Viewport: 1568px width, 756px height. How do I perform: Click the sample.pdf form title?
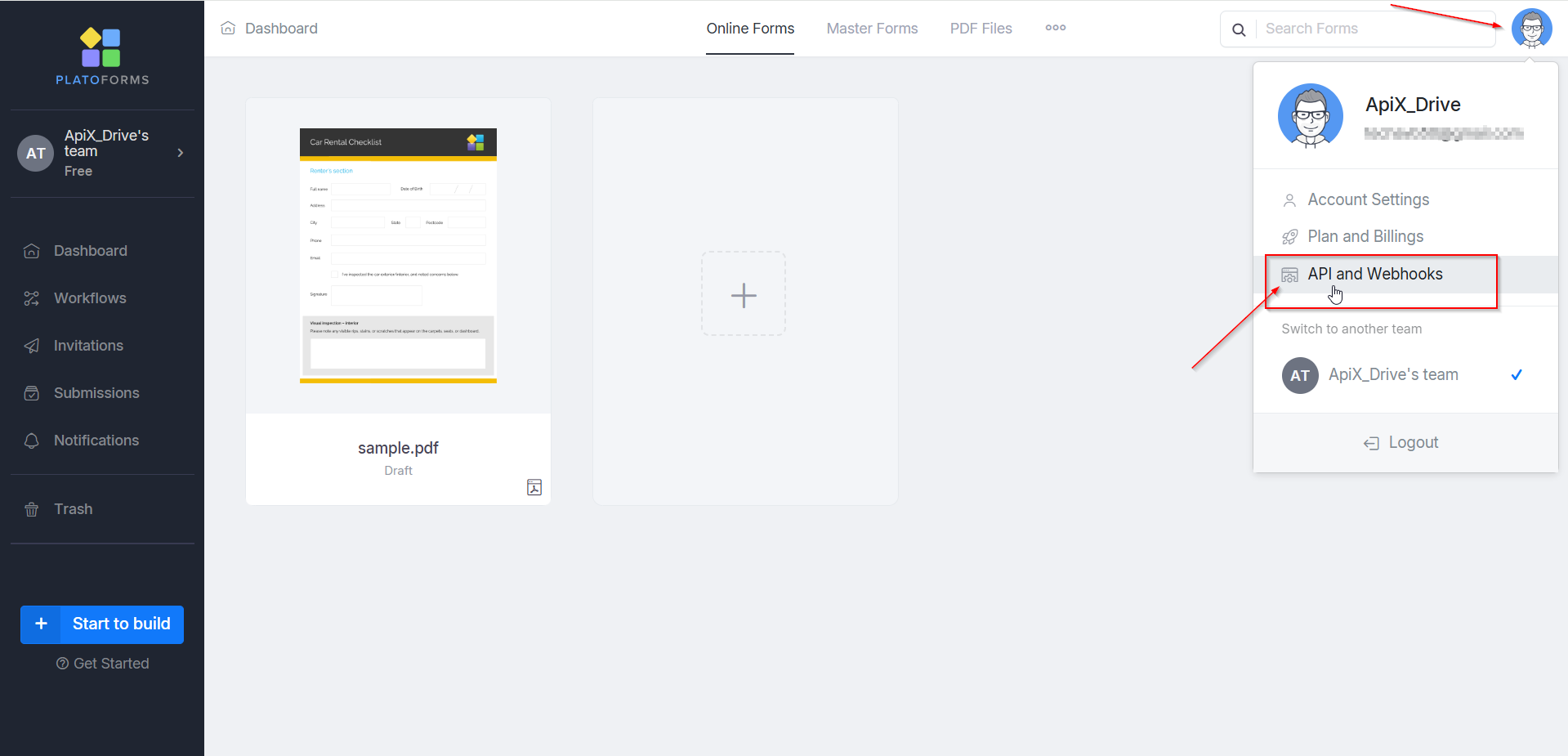398,448
